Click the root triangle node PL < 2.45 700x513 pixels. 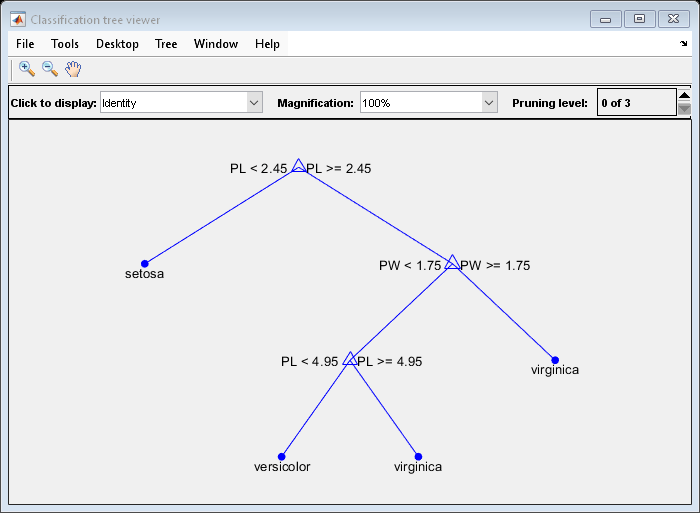(x=298, y=166)
